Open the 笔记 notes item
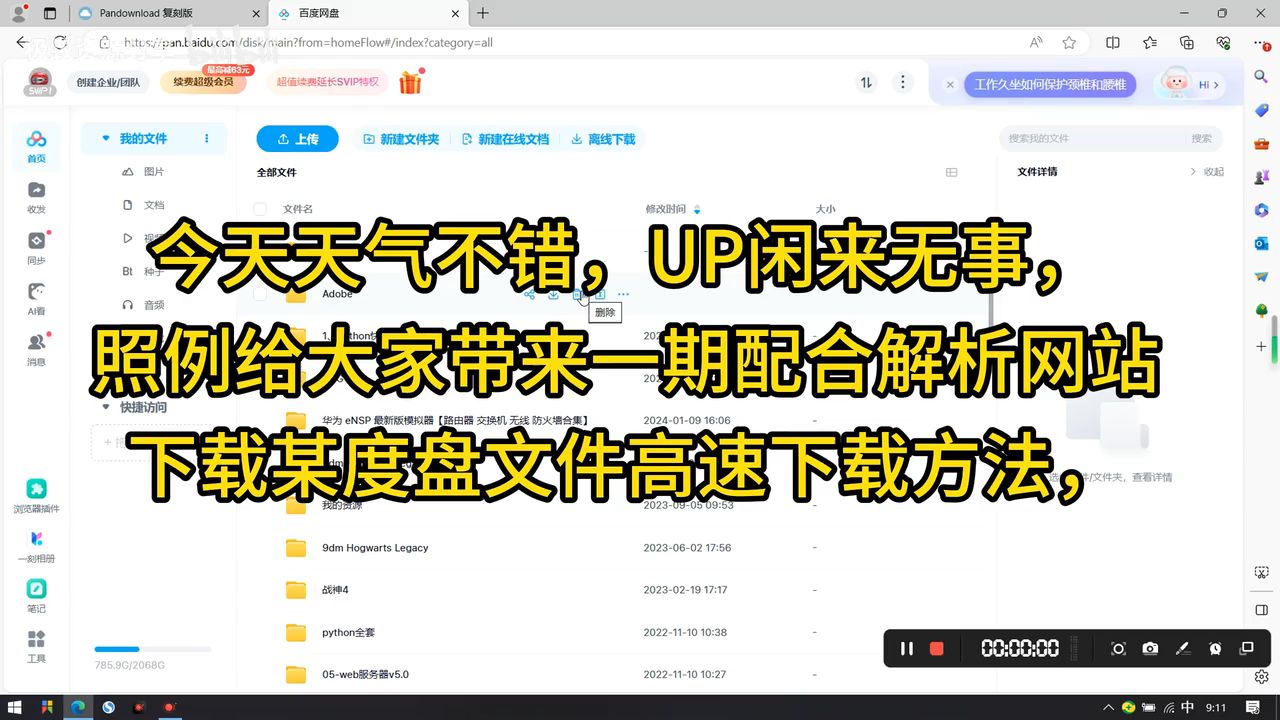 36,596
